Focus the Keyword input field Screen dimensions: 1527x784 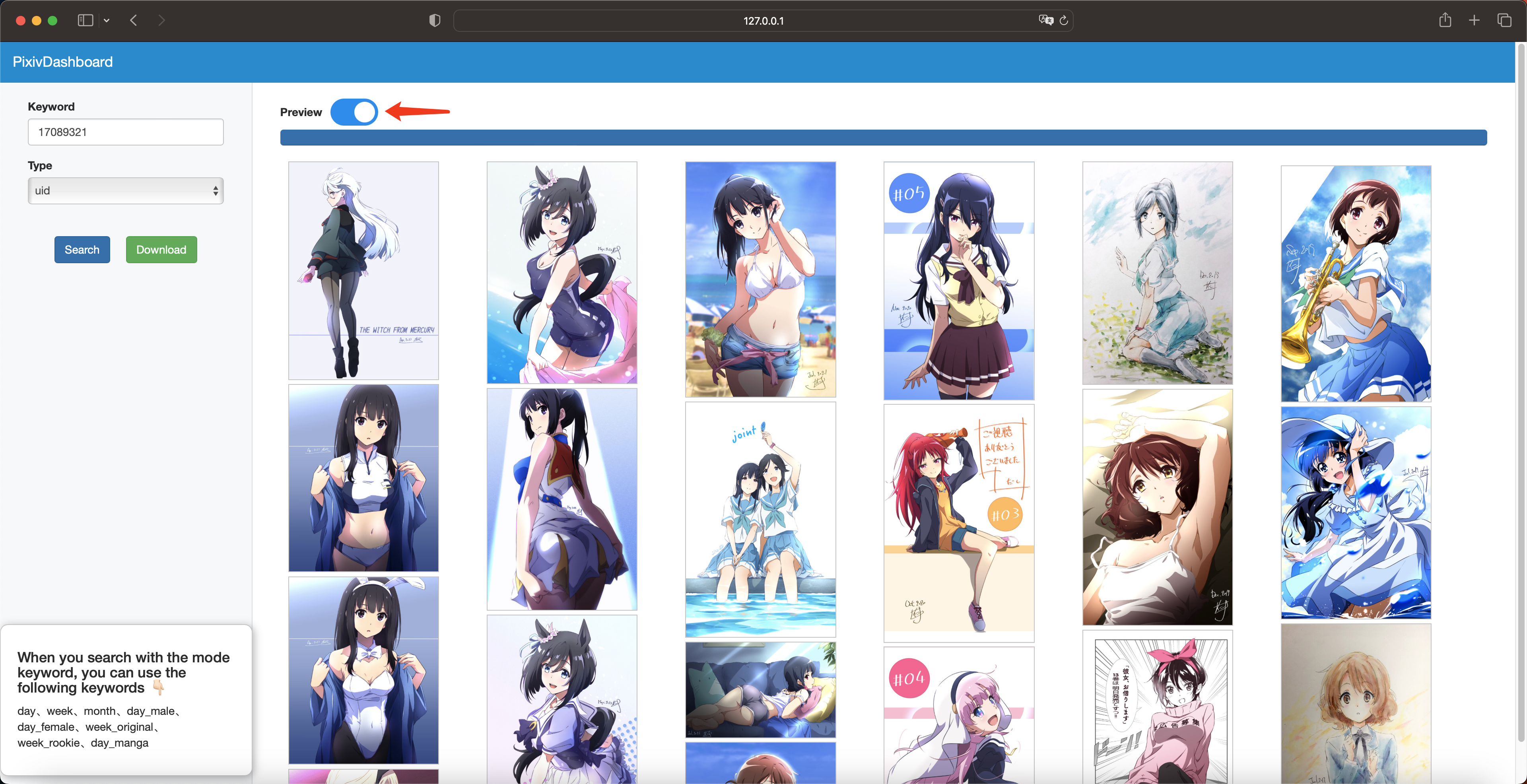(x=126, y=132)
